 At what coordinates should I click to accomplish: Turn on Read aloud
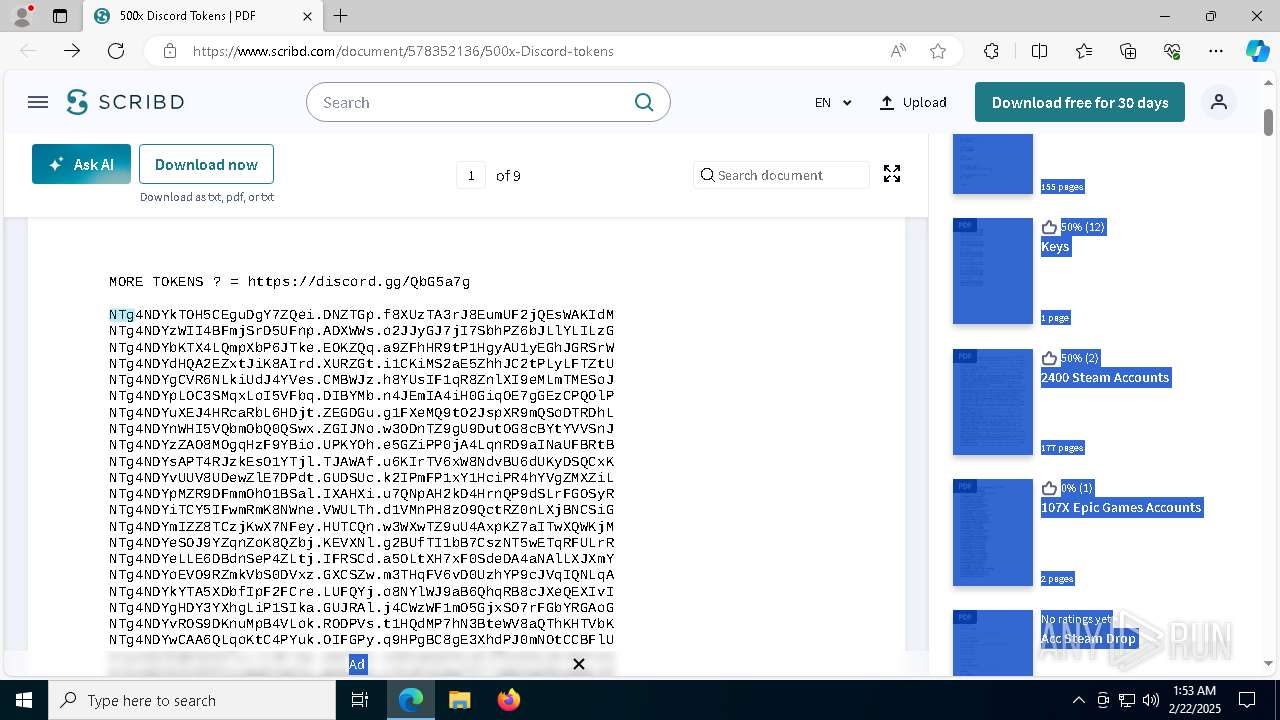click(x=898, y=51)
